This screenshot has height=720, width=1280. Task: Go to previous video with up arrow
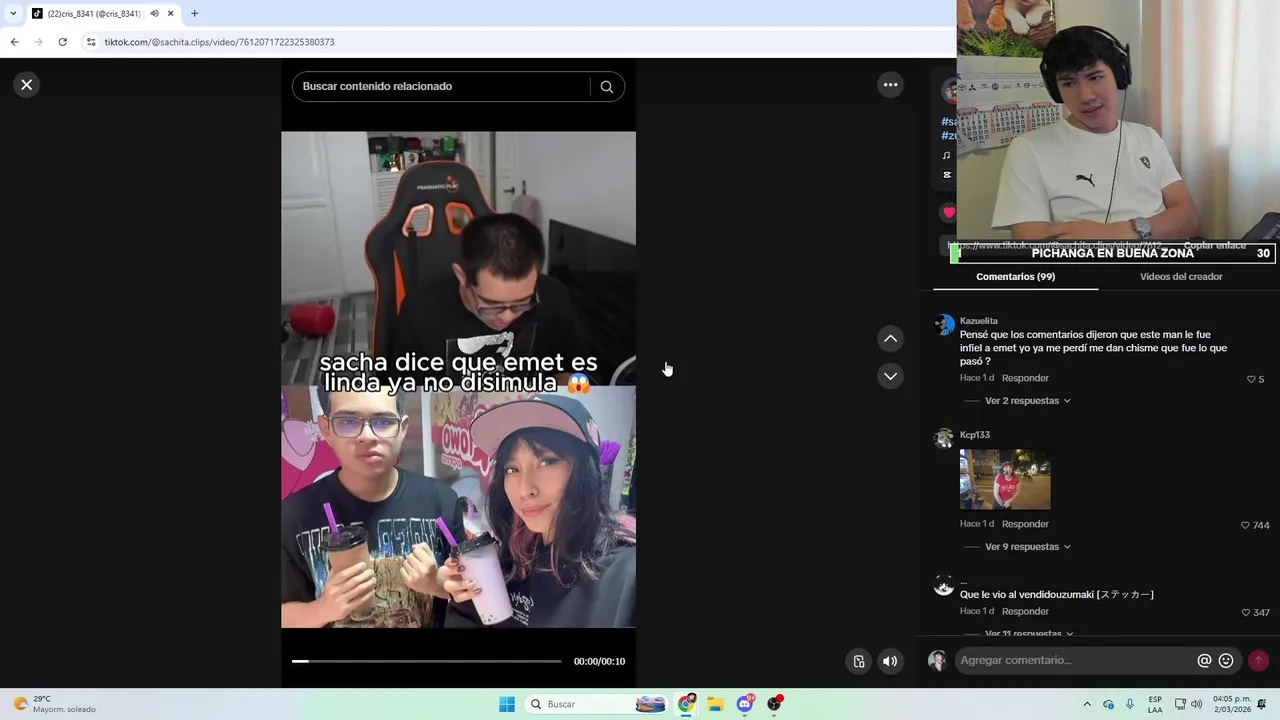pyautogui.click(x=890, y=339)
